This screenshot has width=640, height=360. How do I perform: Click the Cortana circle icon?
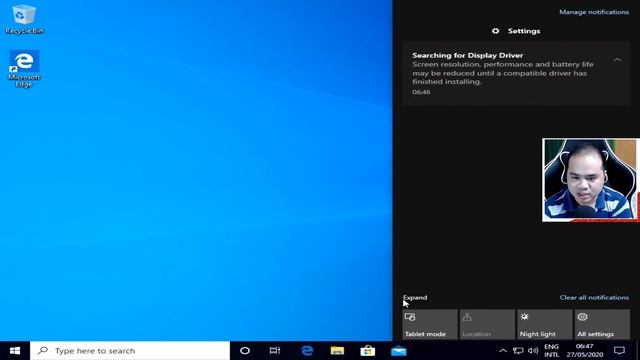pyautogui.click(x=245, y=351)
